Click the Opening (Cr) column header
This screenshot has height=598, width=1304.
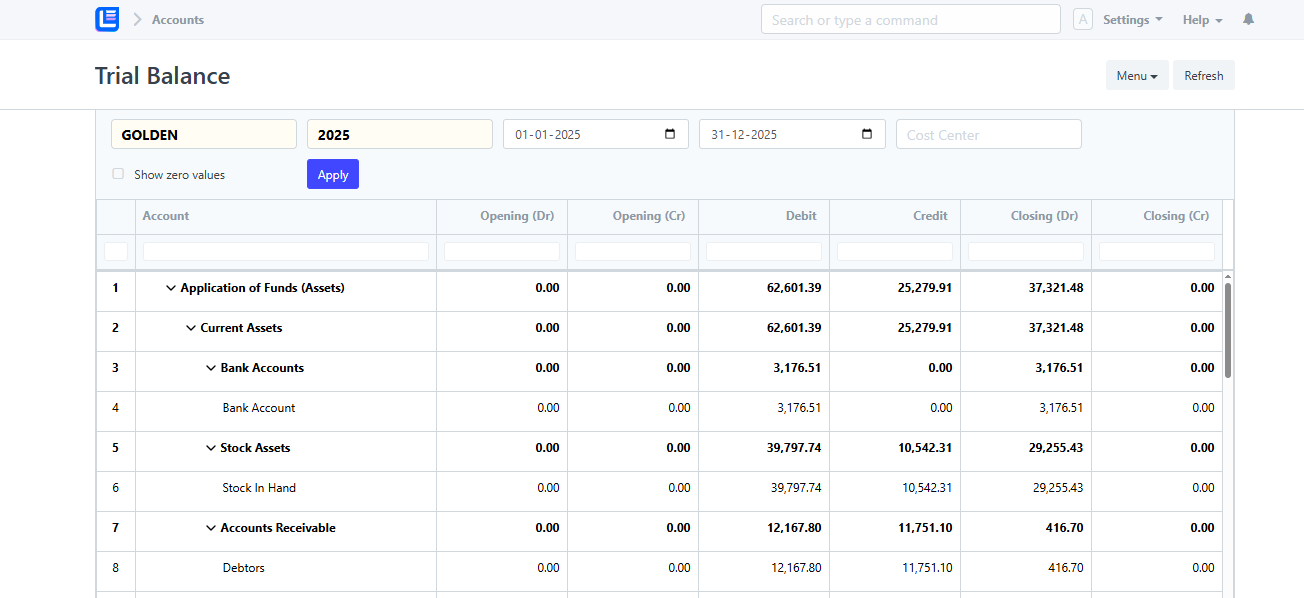pos(633,216)
